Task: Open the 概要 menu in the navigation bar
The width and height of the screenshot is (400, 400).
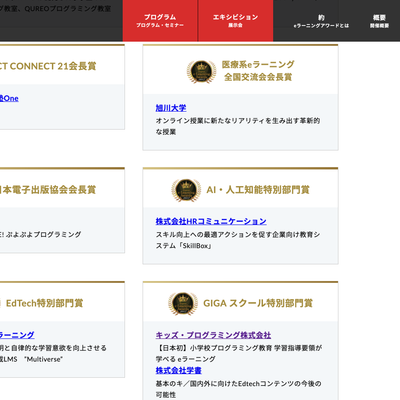Action: (379, 21)
